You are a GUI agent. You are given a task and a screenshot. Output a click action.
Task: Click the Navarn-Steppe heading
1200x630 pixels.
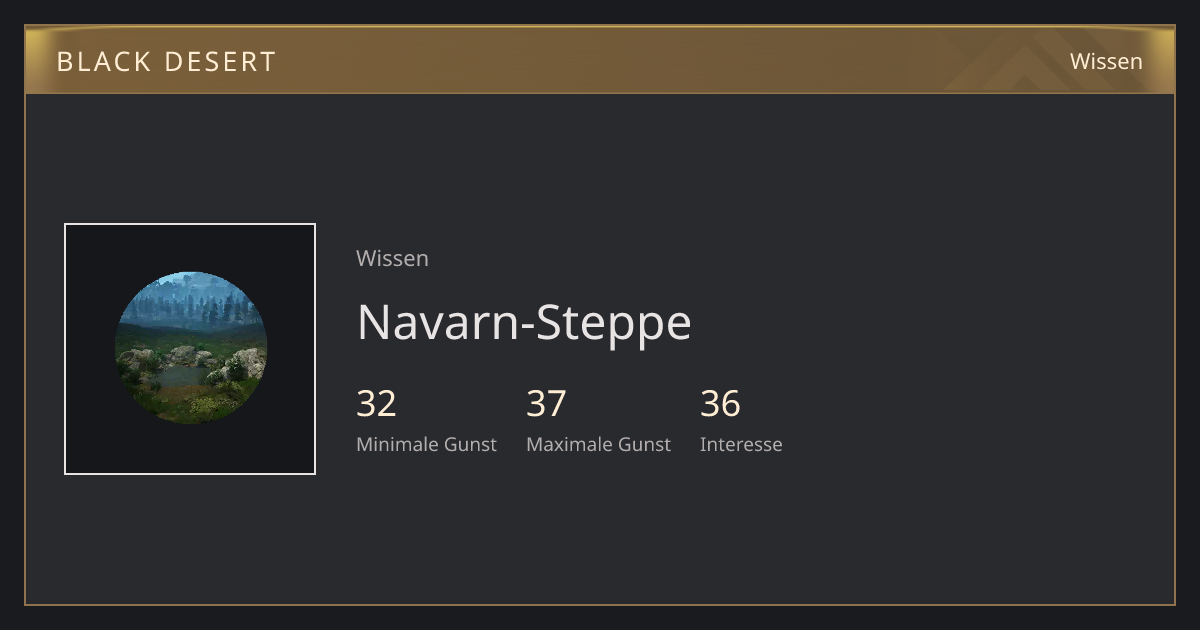pyautogui.click(x=524, y=322)
